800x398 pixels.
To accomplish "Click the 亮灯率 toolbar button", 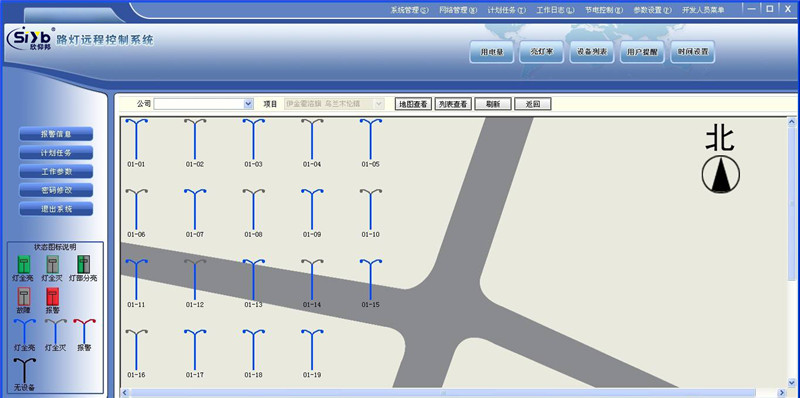I will coord(541,52).
